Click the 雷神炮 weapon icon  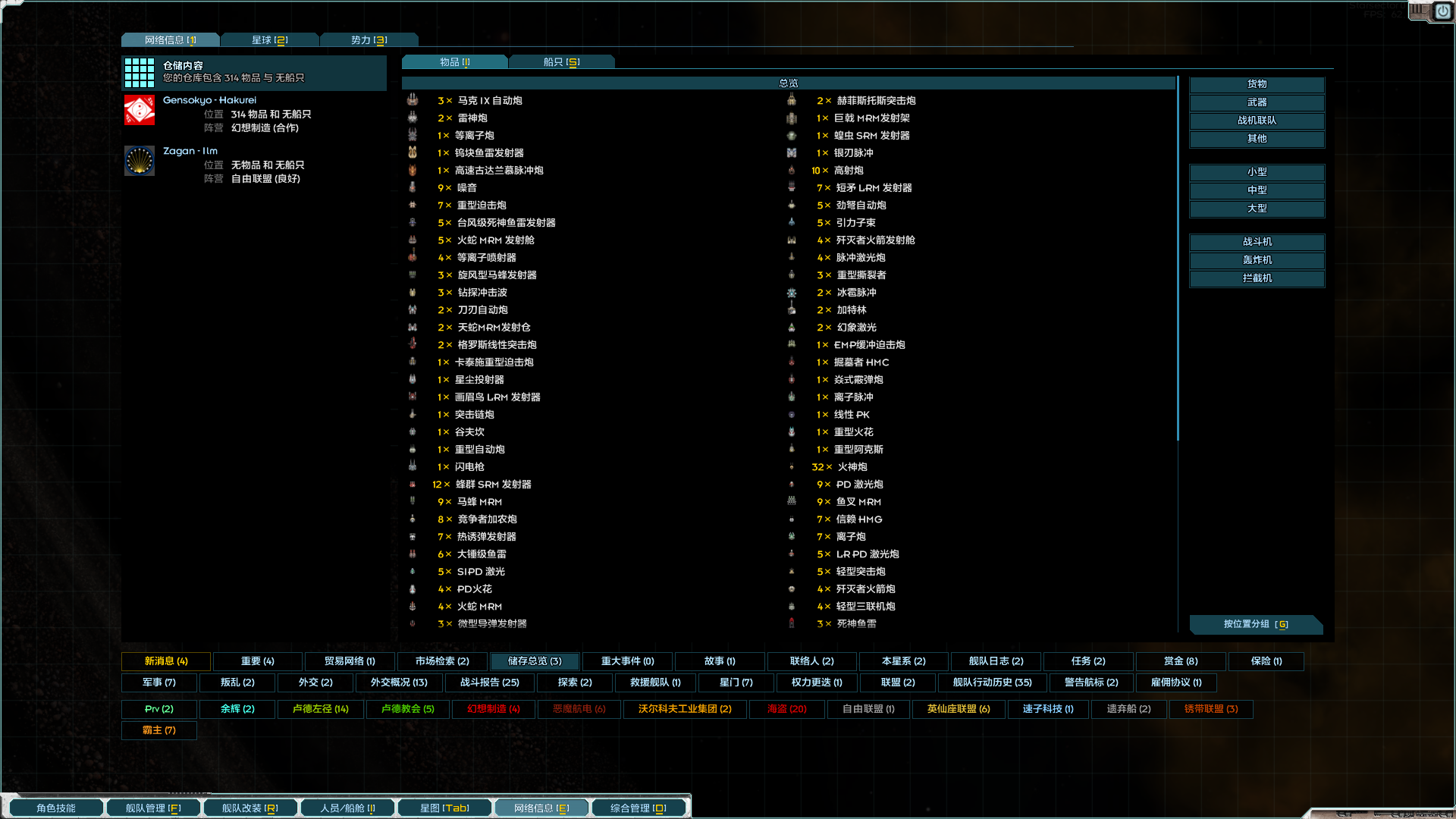click(x=413, y=118)
